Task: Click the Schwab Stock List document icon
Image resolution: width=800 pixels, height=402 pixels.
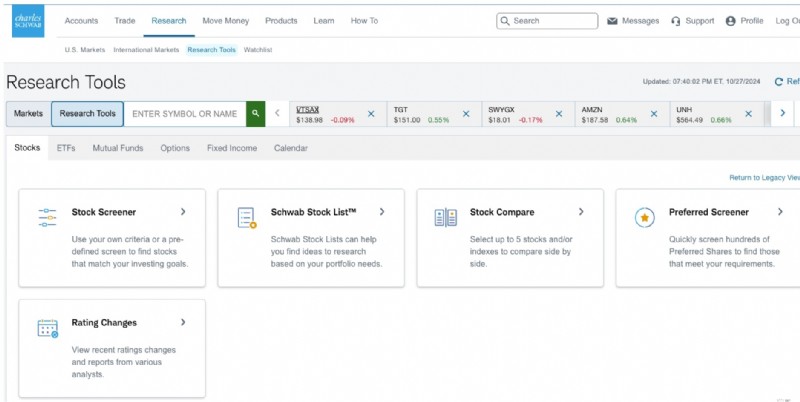Action: pos(247,217)
